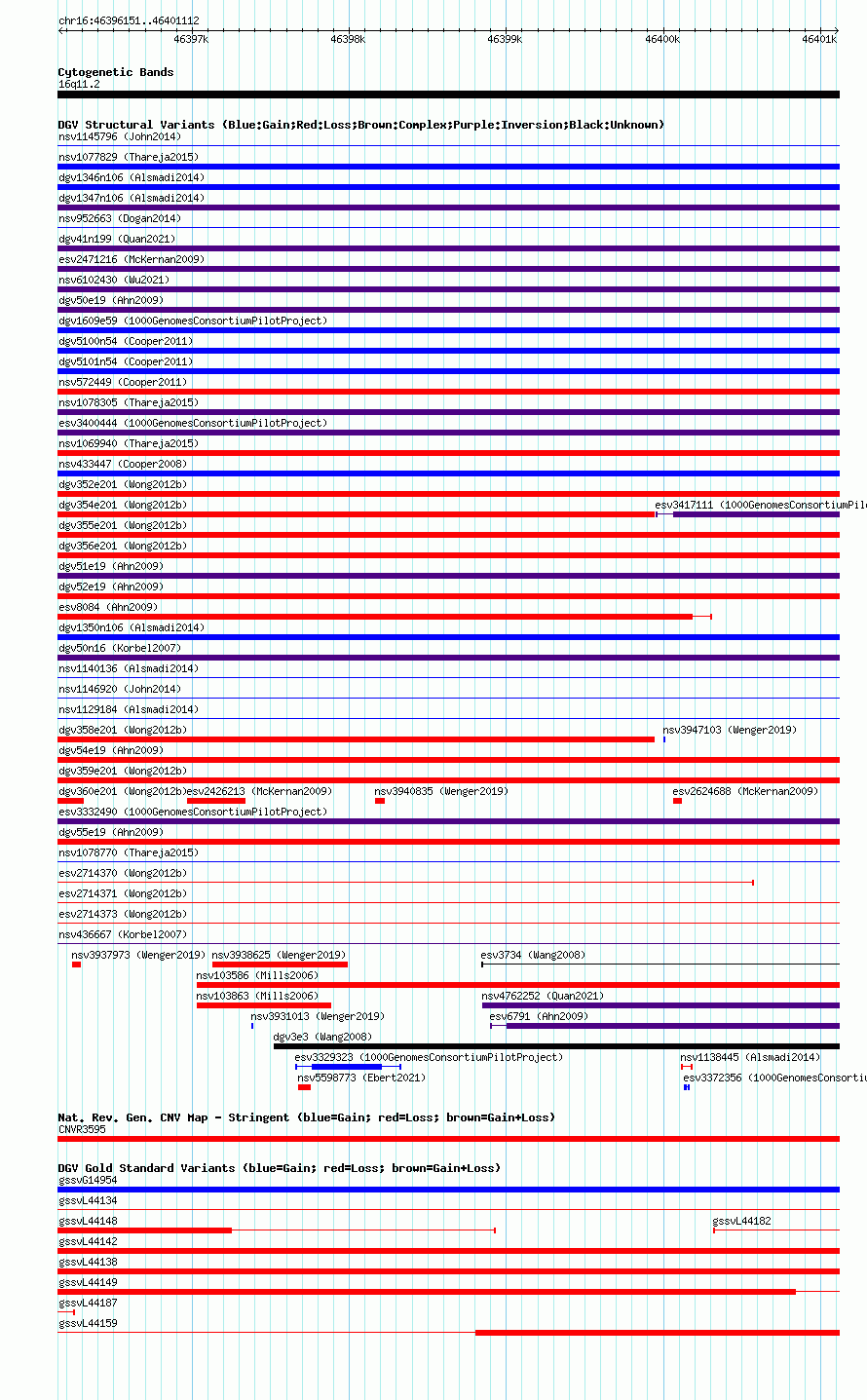Click dgv41n199 (Quan2021) label
The image size is (867, 1400).
(118, 240)
